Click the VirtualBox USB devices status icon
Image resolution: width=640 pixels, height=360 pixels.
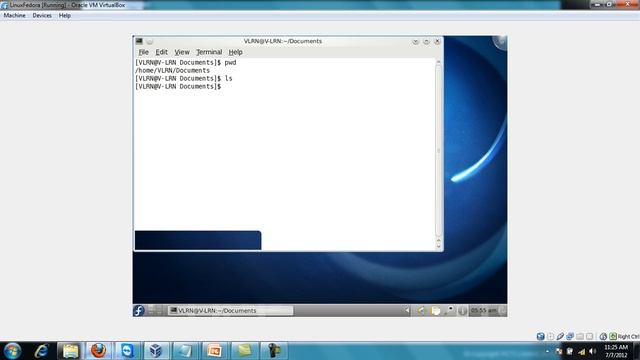560,336
